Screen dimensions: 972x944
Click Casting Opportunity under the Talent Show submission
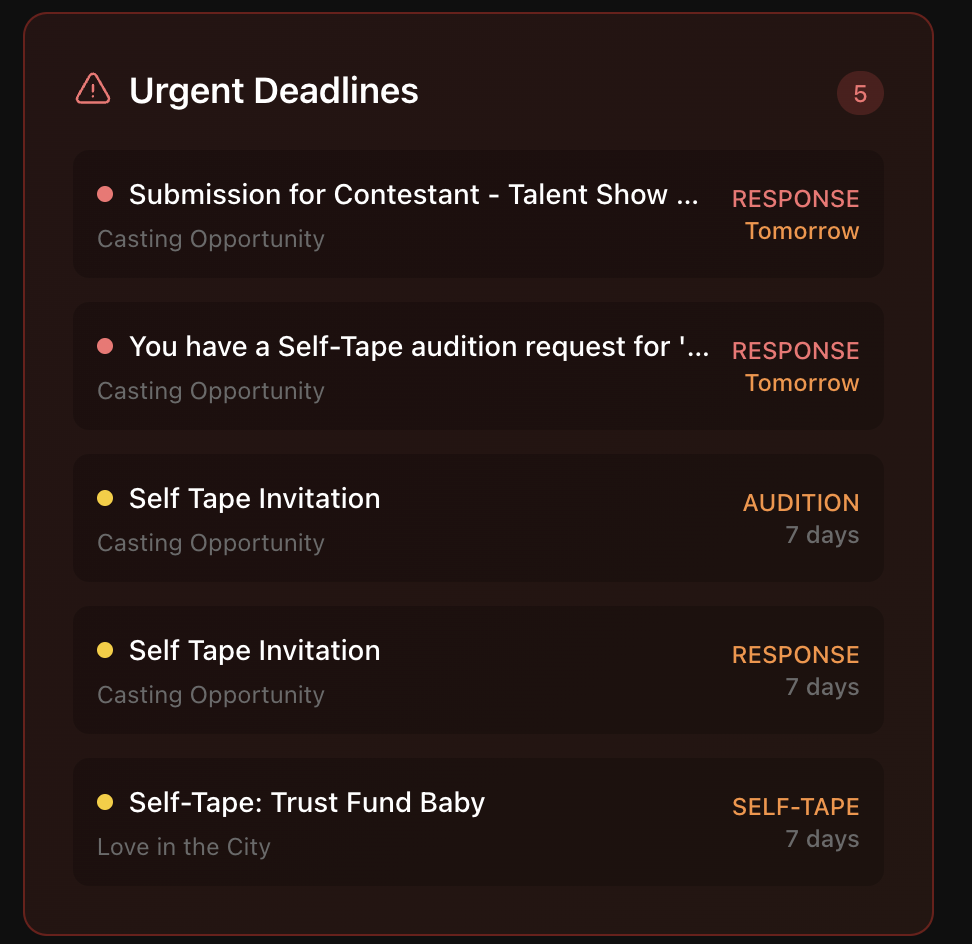[211, 239]
